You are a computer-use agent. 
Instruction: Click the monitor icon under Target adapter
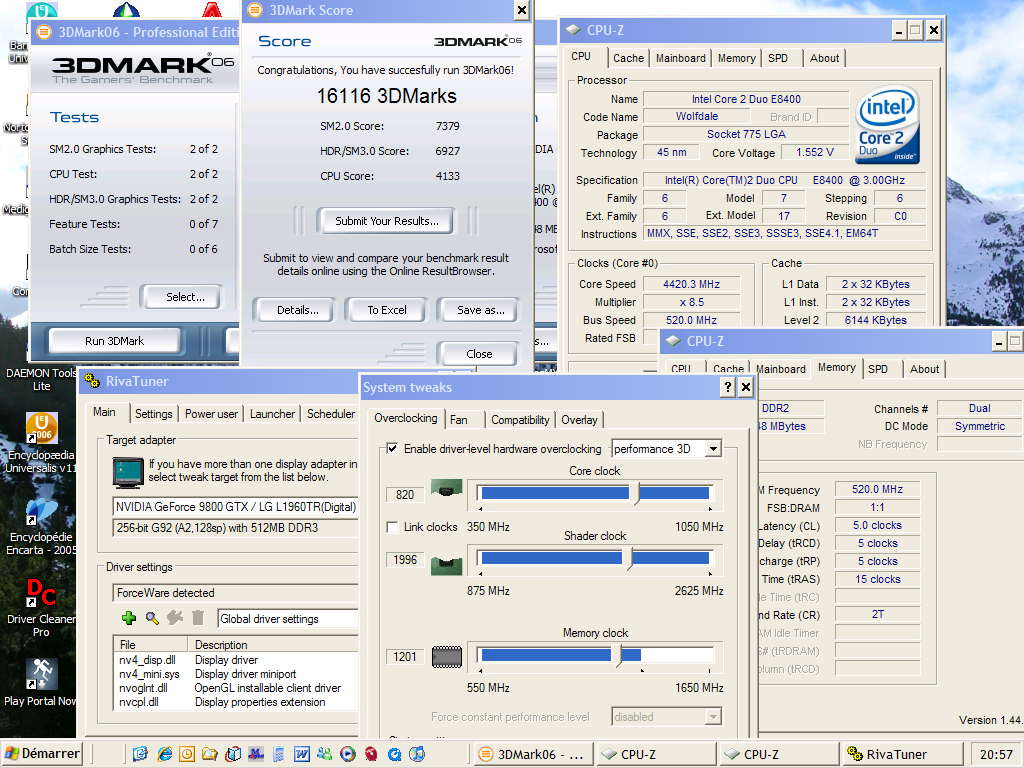128,473
